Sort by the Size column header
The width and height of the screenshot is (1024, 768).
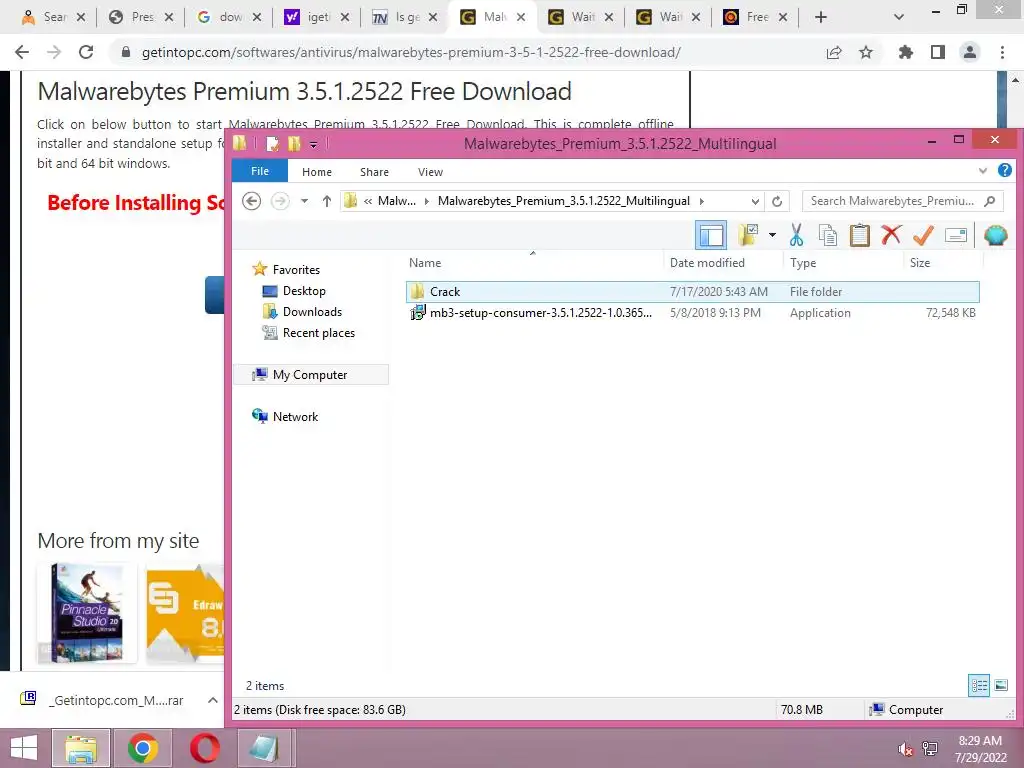pos(942,263)
